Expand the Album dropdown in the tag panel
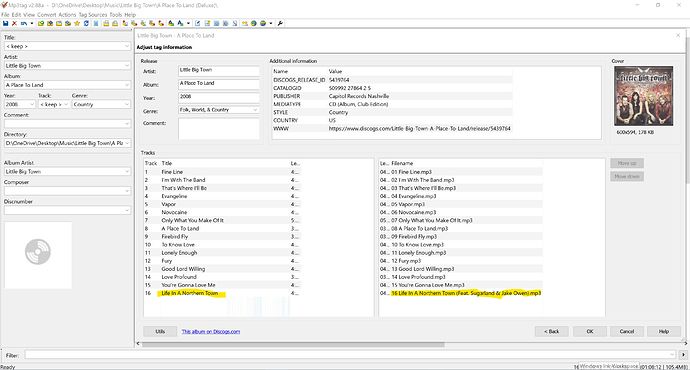 click(127, 85)
